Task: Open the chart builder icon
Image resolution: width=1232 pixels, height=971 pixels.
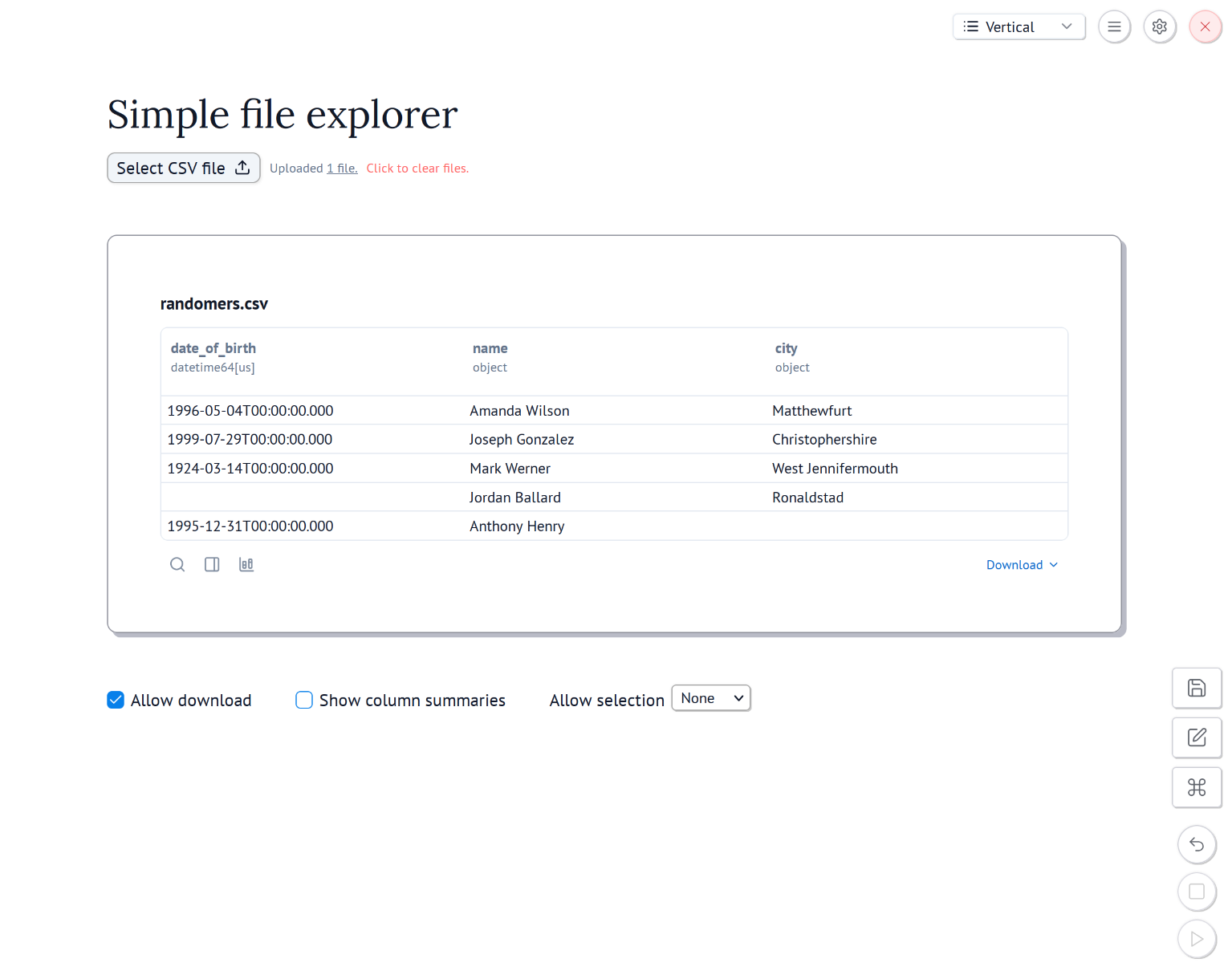Action: 246,565
